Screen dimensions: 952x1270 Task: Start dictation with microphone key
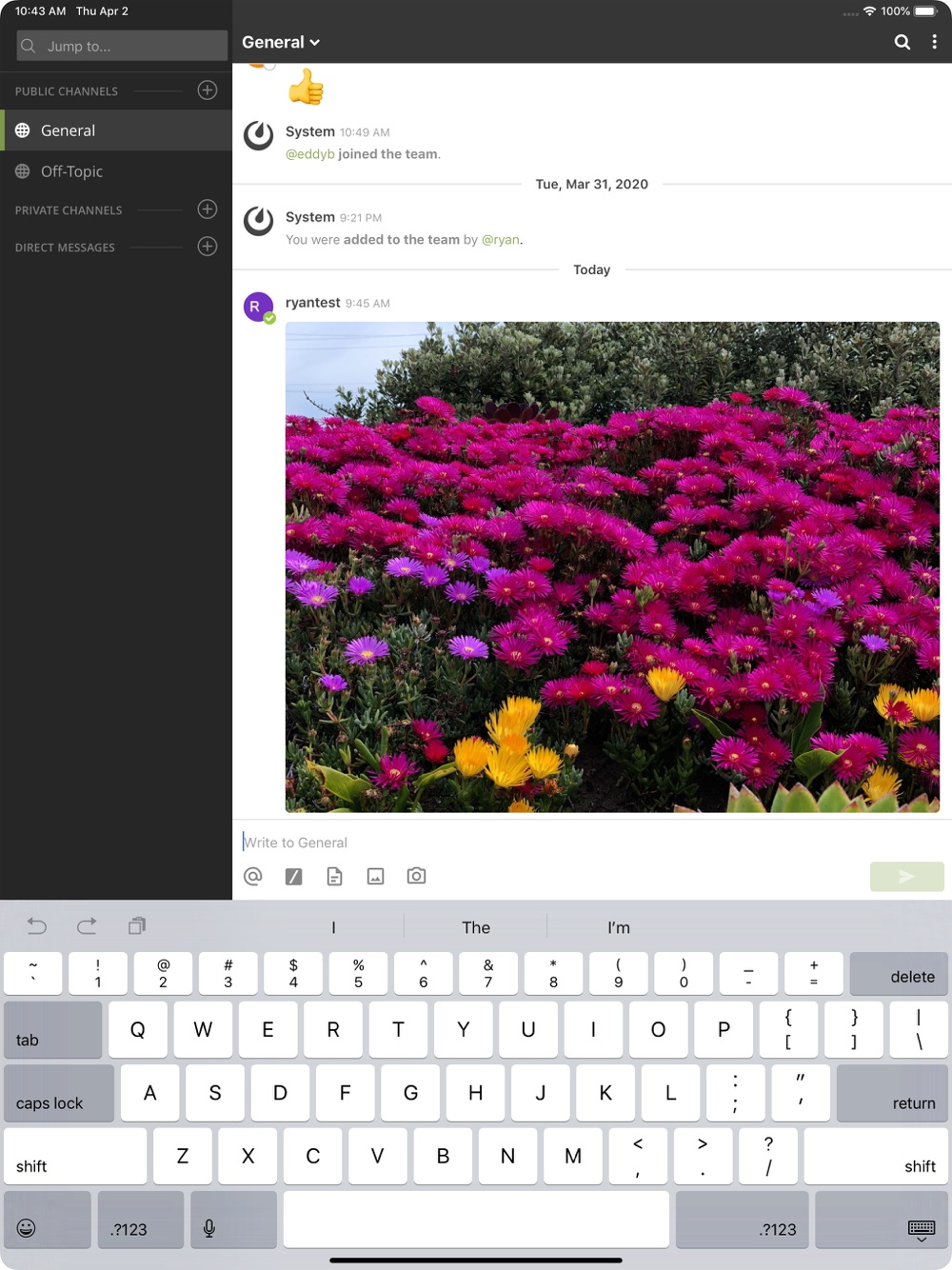233,1220
